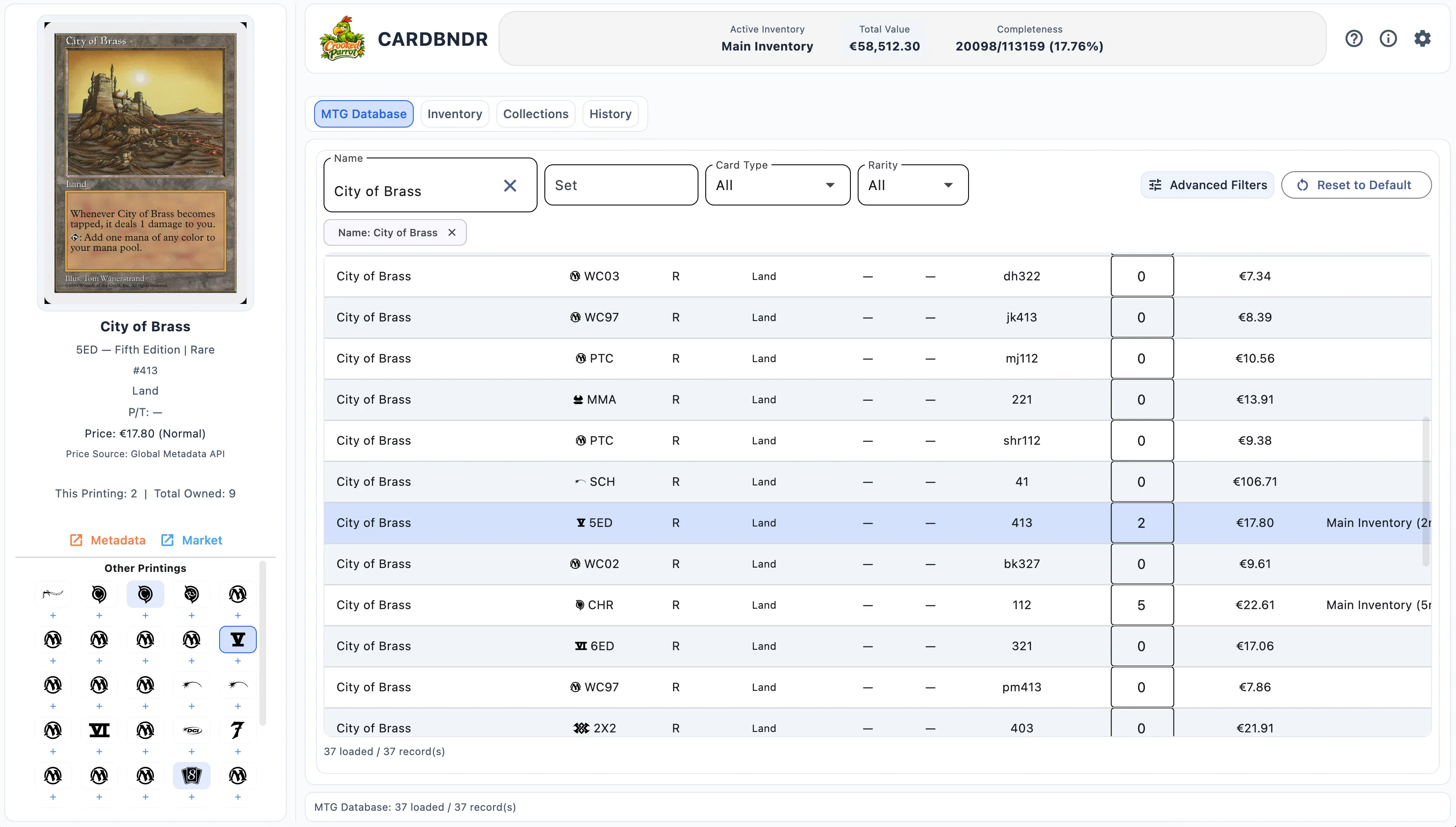The height and width of the screenshot is (827, 1456).
Task: Select the row with number pm413
Action: (877, 687)
